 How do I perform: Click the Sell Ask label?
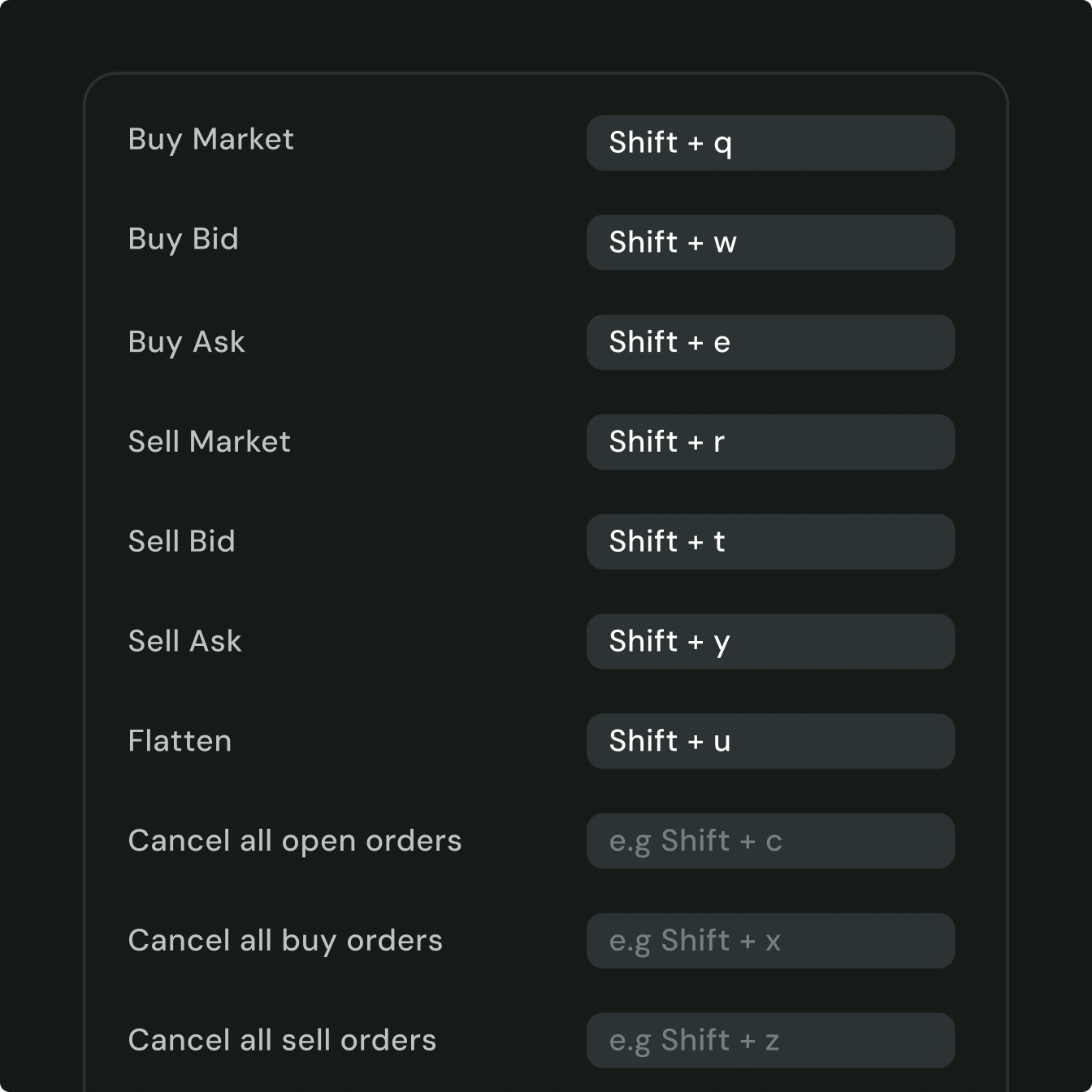(x=185, y=641)
